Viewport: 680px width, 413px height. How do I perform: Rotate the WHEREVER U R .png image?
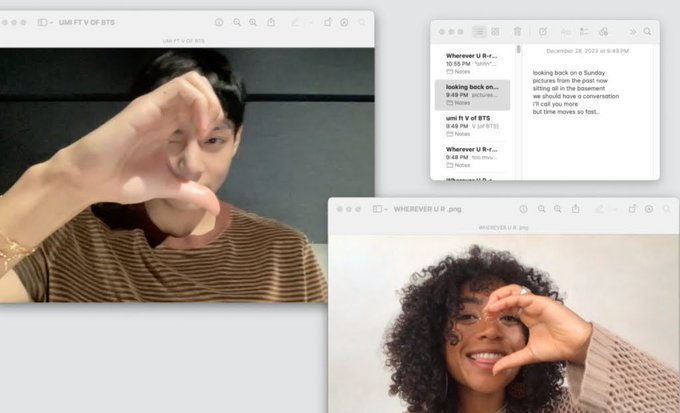coord(632,209)
